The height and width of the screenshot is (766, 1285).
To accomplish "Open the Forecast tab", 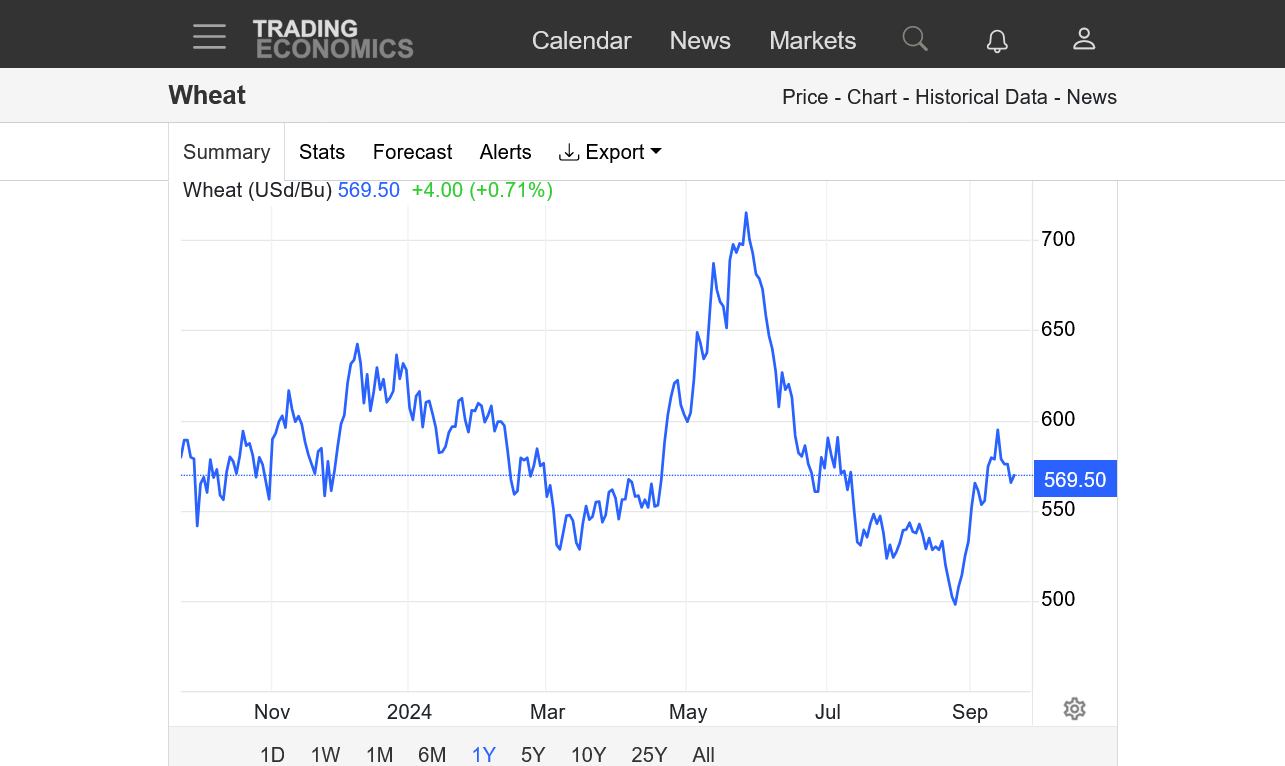I will [x=412, y=152].
